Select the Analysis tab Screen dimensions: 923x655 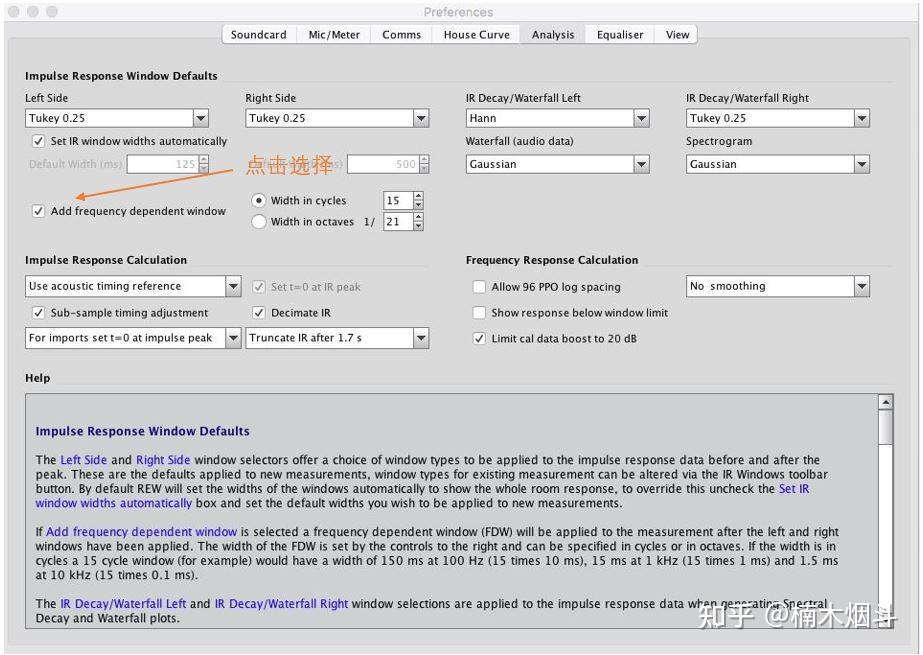[553, 35]
